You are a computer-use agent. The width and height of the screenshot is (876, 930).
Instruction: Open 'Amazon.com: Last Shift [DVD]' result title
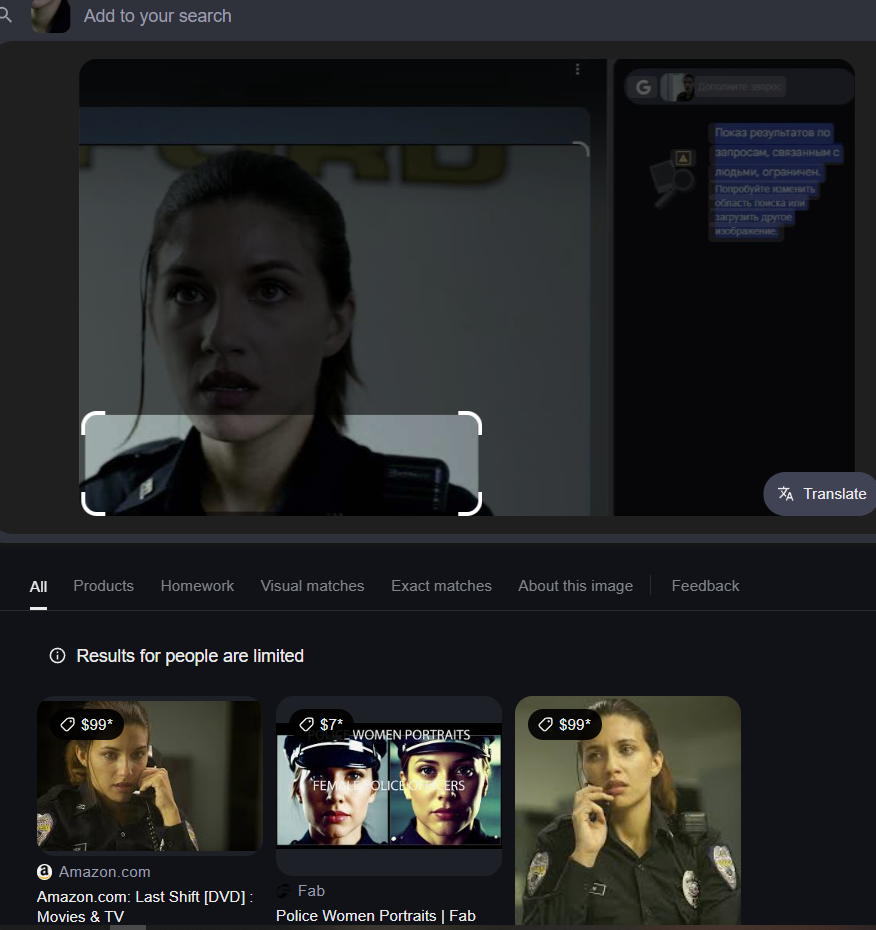coord(145,906)
